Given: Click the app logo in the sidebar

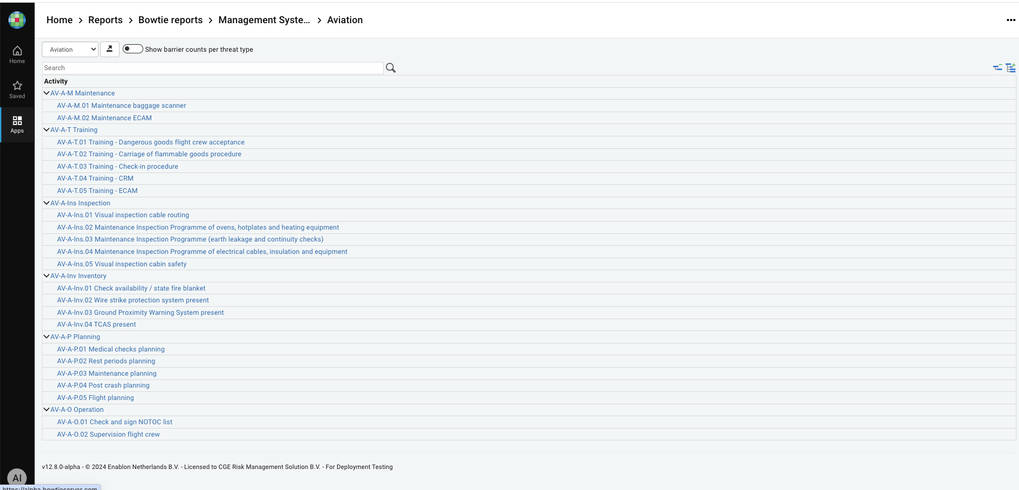Looking at the screenshot, I should point(17,20).
